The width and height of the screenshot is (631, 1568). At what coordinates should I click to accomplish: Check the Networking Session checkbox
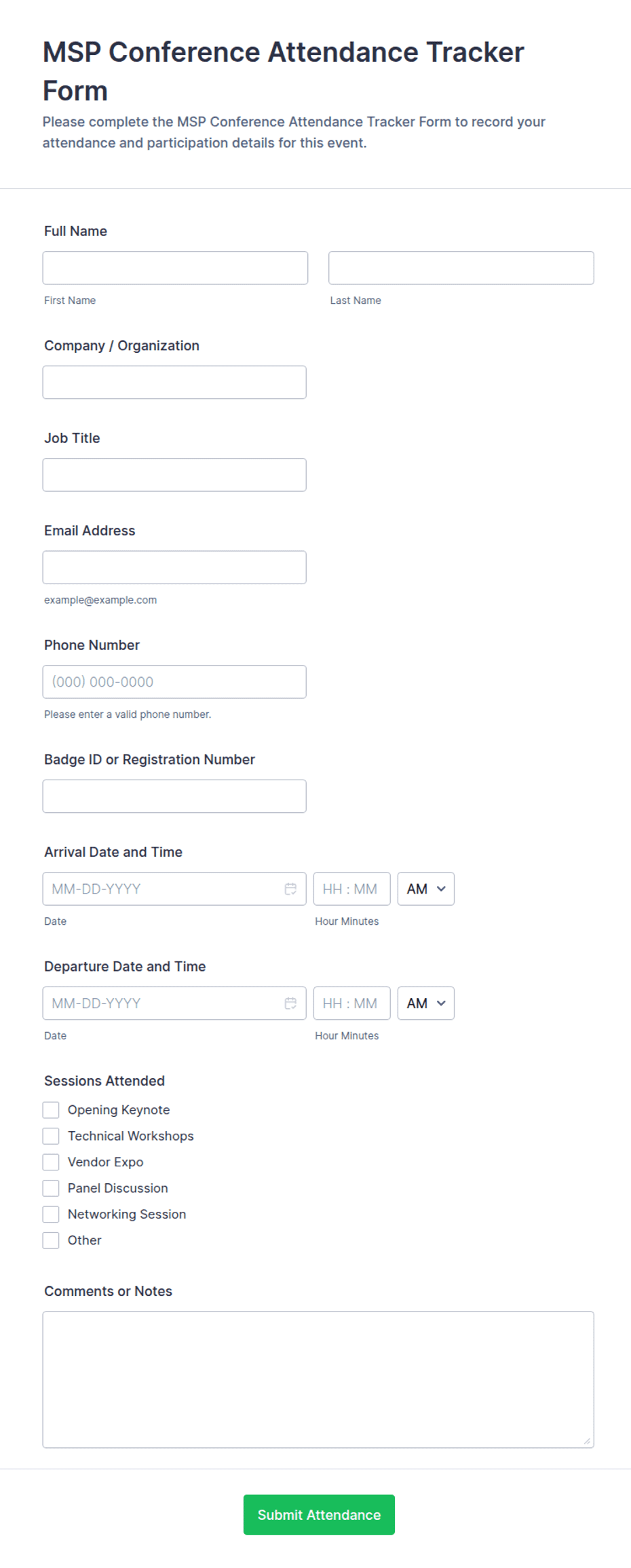click(51, 1215)
